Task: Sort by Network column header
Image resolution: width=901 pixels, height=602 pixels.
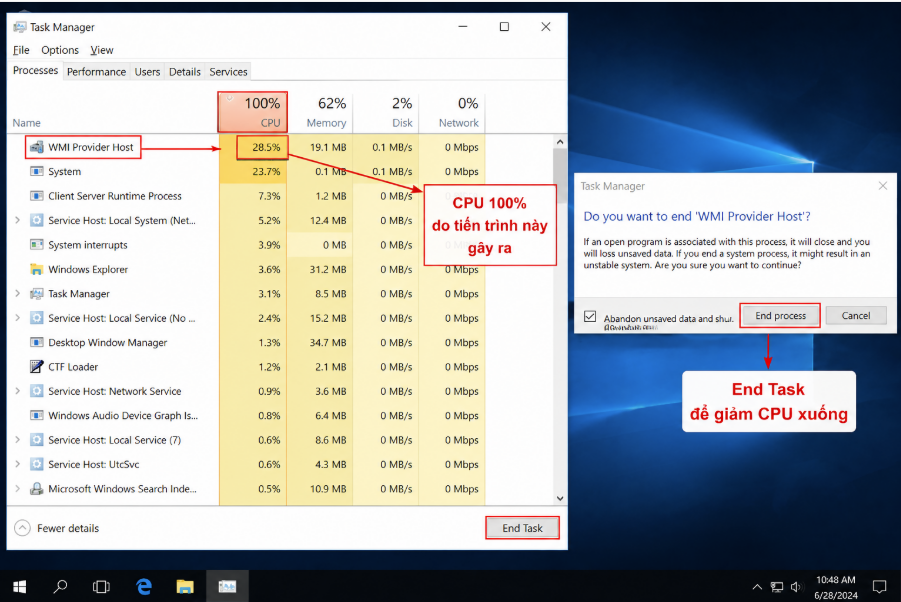Action: tap(452, 112)
